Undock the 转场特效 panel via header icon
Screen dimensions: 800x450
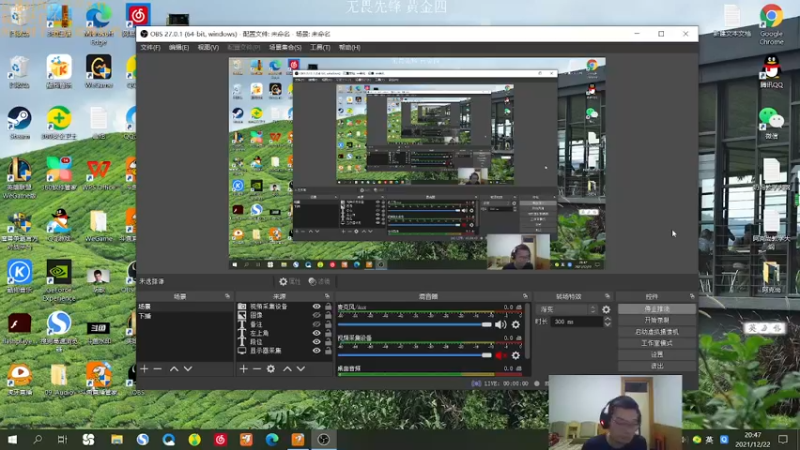pyautogui.click(x=607, y=296)
